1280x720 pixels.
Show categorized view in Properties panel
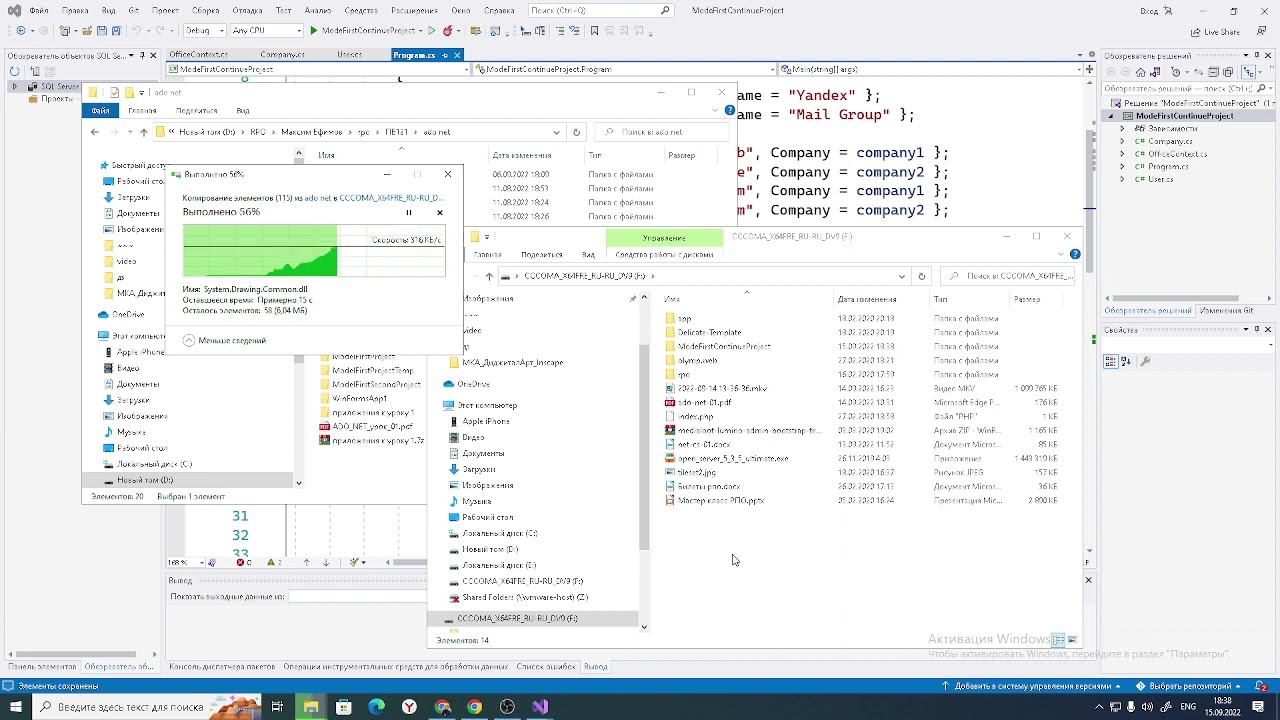point(1111,362)
